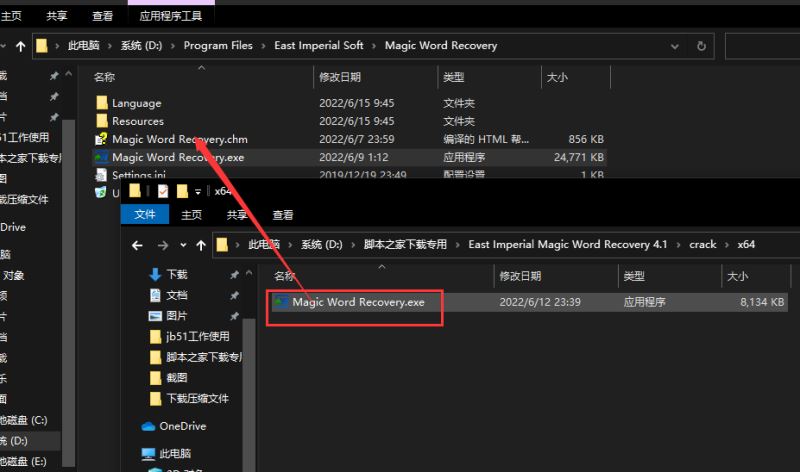Open 查看 tab in x64 window
The image size is (800, 472).
click(x=283, y=215)
